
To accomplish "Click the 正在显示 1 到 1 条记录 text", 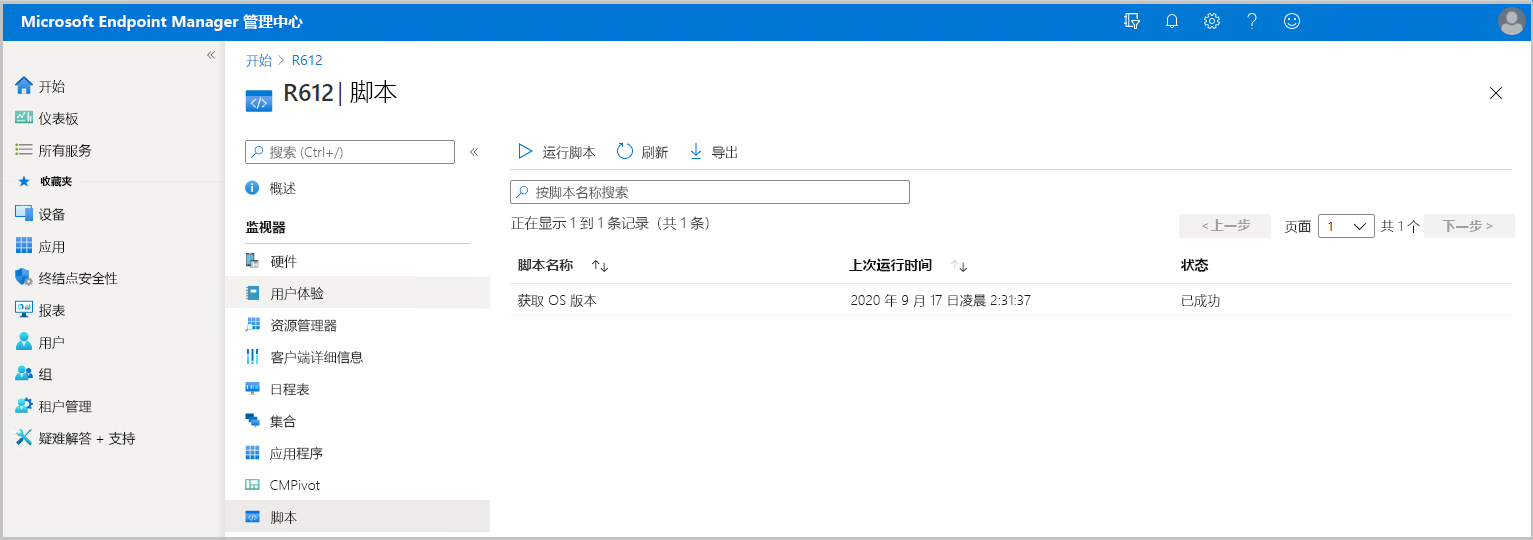I will coord(610,224).
